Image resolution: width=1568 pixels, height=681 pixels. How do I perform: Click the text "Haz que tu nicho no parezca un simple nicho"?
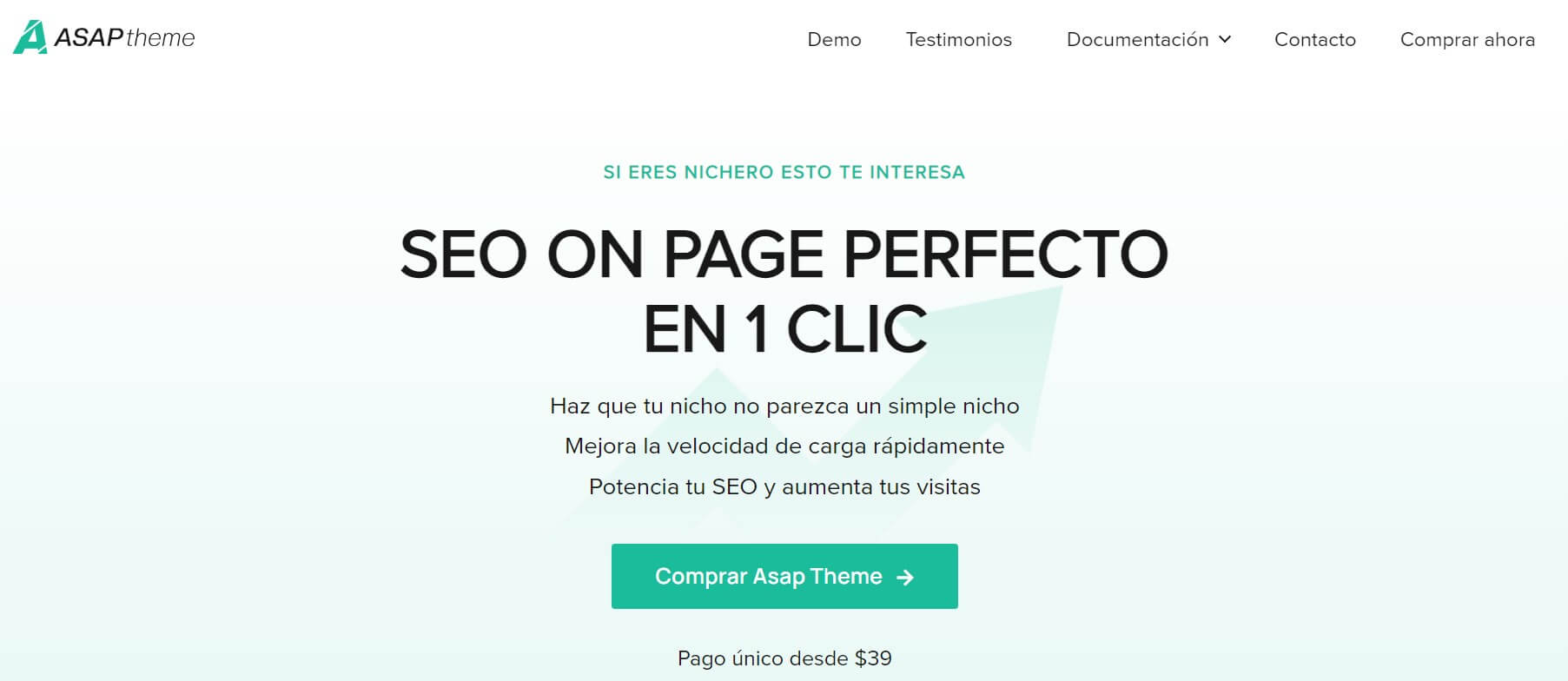784,407
